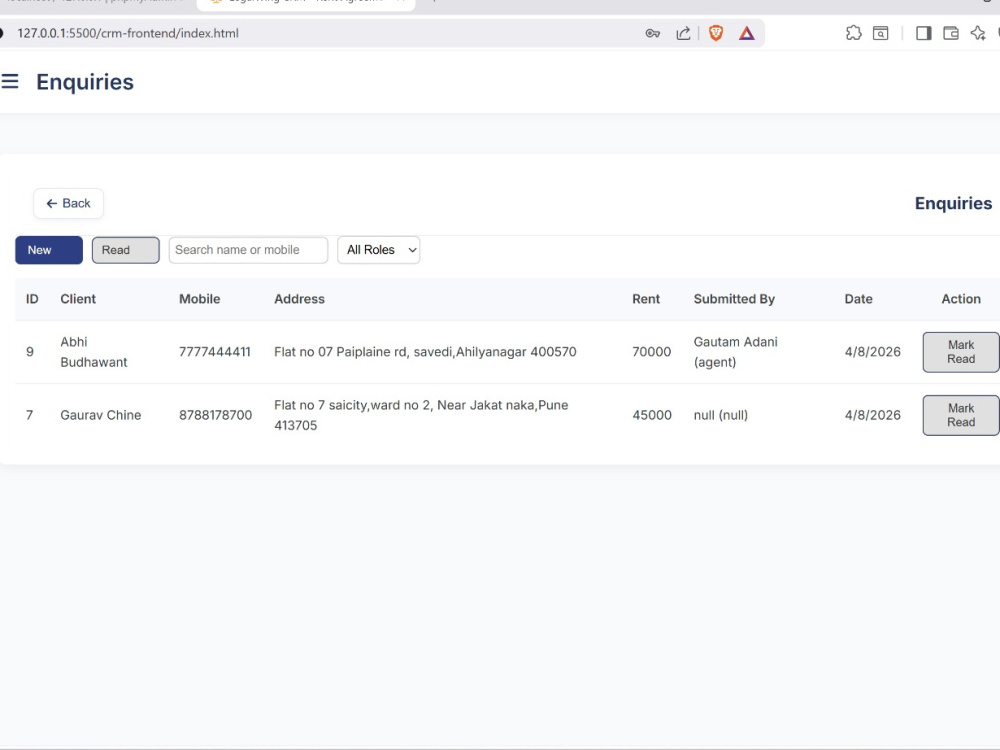Click the Brave Rewards triangle icon

[747, 33]
